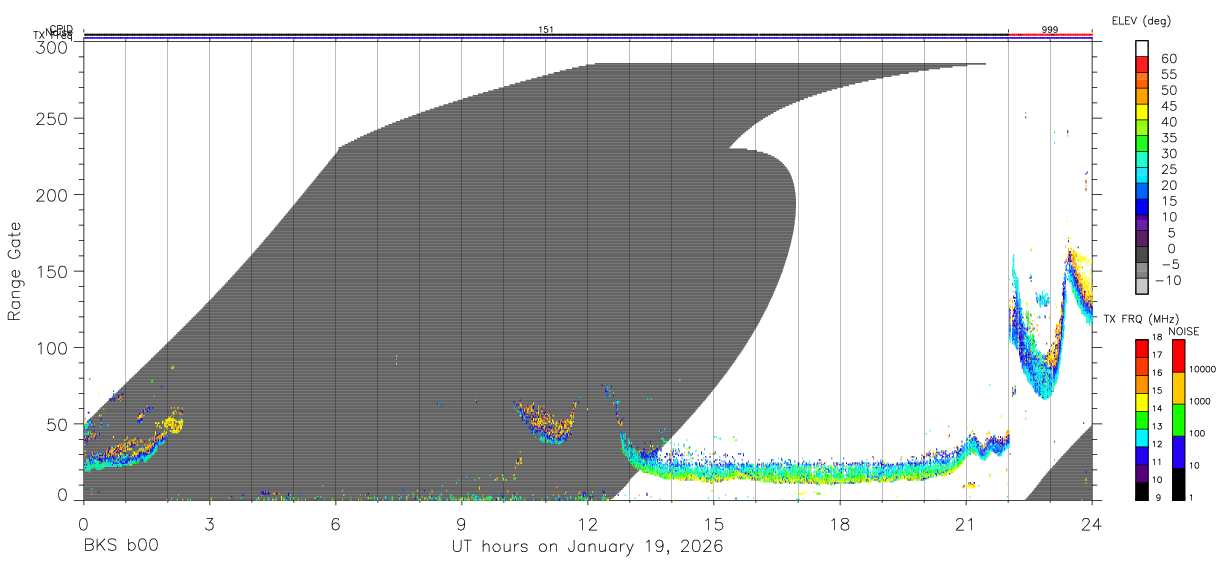Image resolution: width=1228 pixels, height=567 pixels.
Task: Pick the yellow swatch in ELEV color bar
Action: pyautogui.click(x=1142, y=112)
